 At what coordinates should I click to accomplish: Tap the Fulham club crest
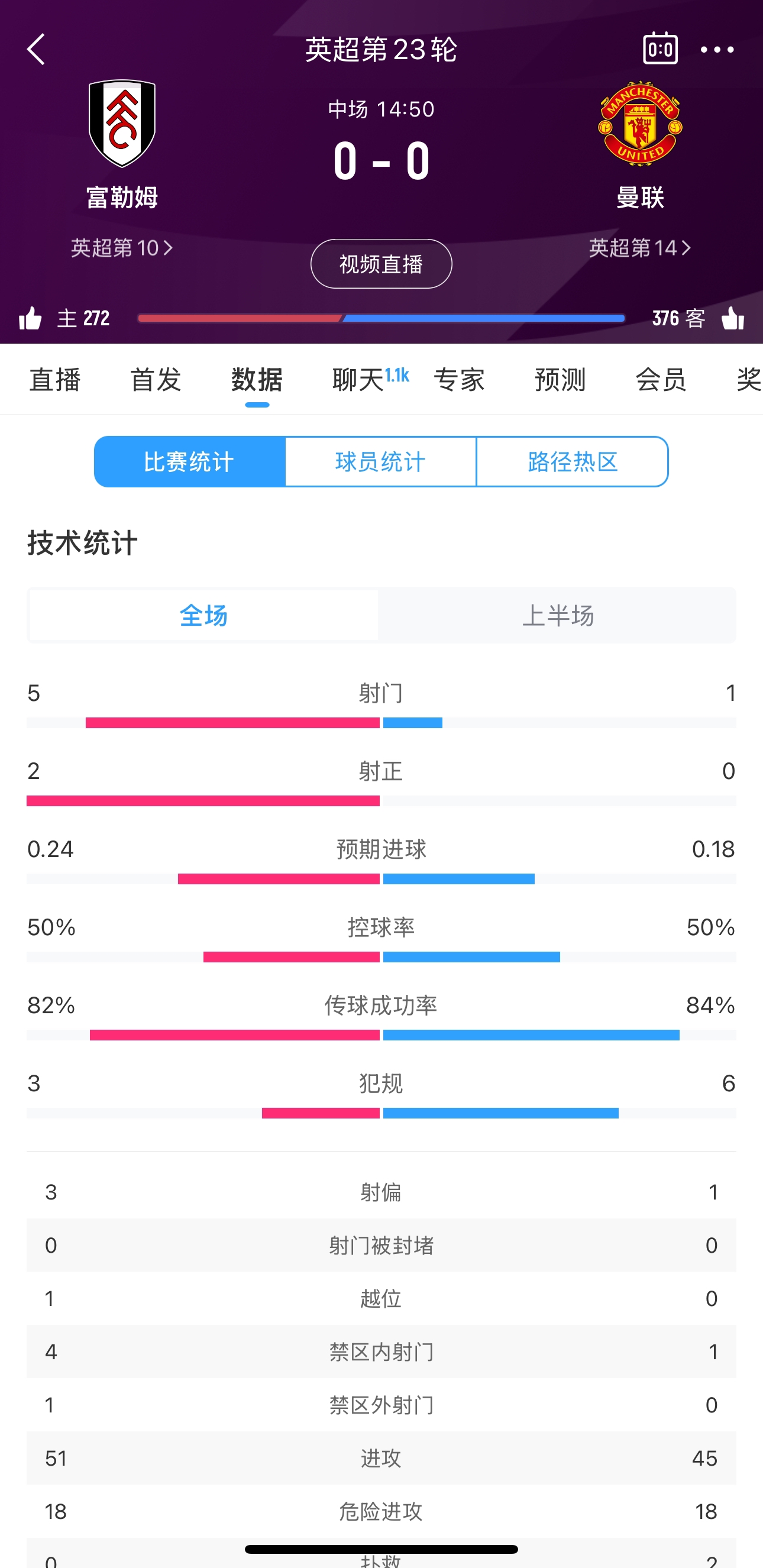coord(122,123)
